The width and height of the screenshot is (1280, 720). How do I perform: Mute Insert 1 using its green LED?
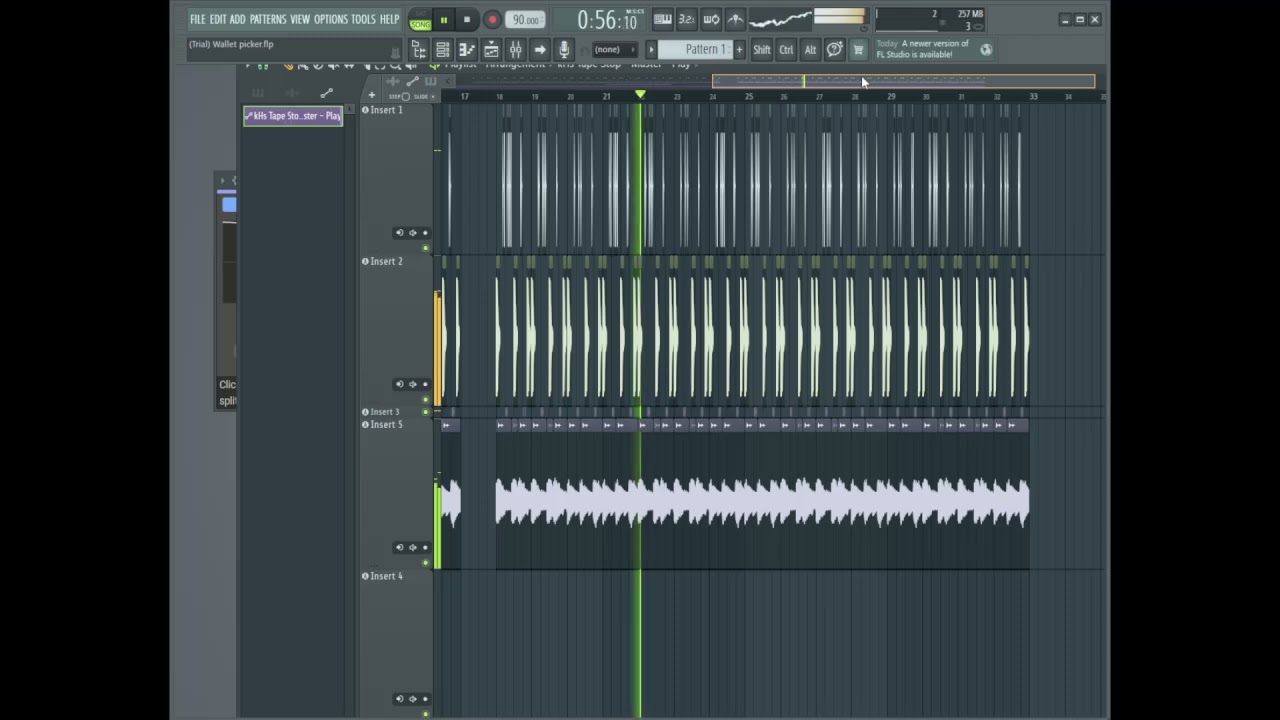point(425,248)
